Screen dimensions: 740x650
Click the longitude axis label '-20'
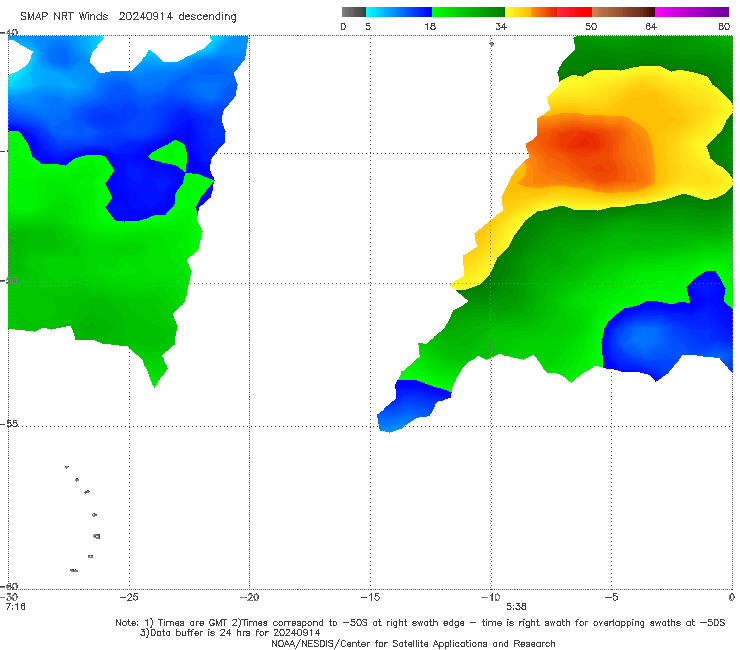(x=249, y=597)
